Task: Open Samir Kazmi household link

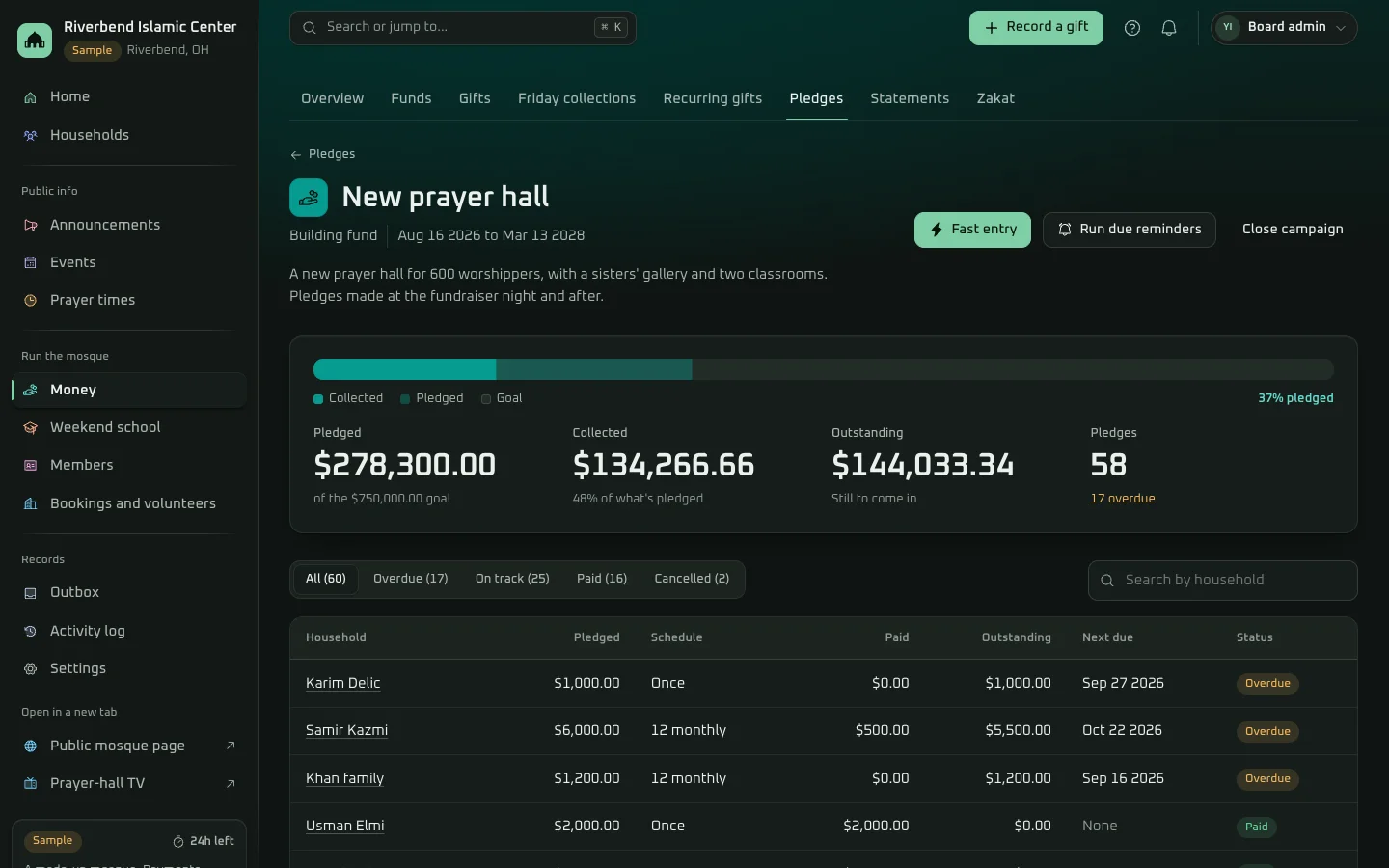Action: click(346, 730)
